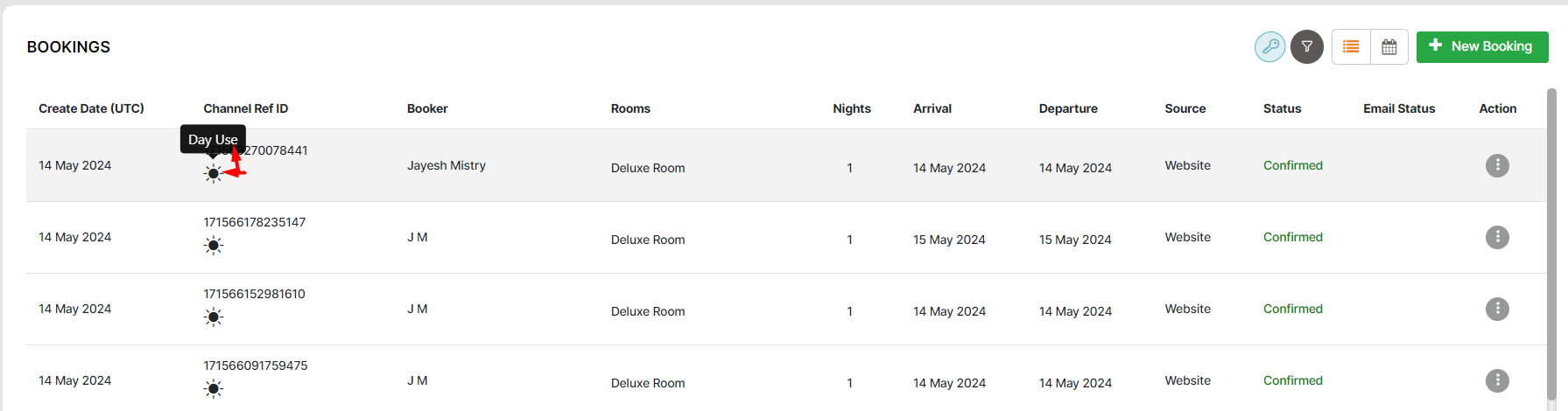
Task: Click the New Booking button
Action: (x=1481, y=46)
